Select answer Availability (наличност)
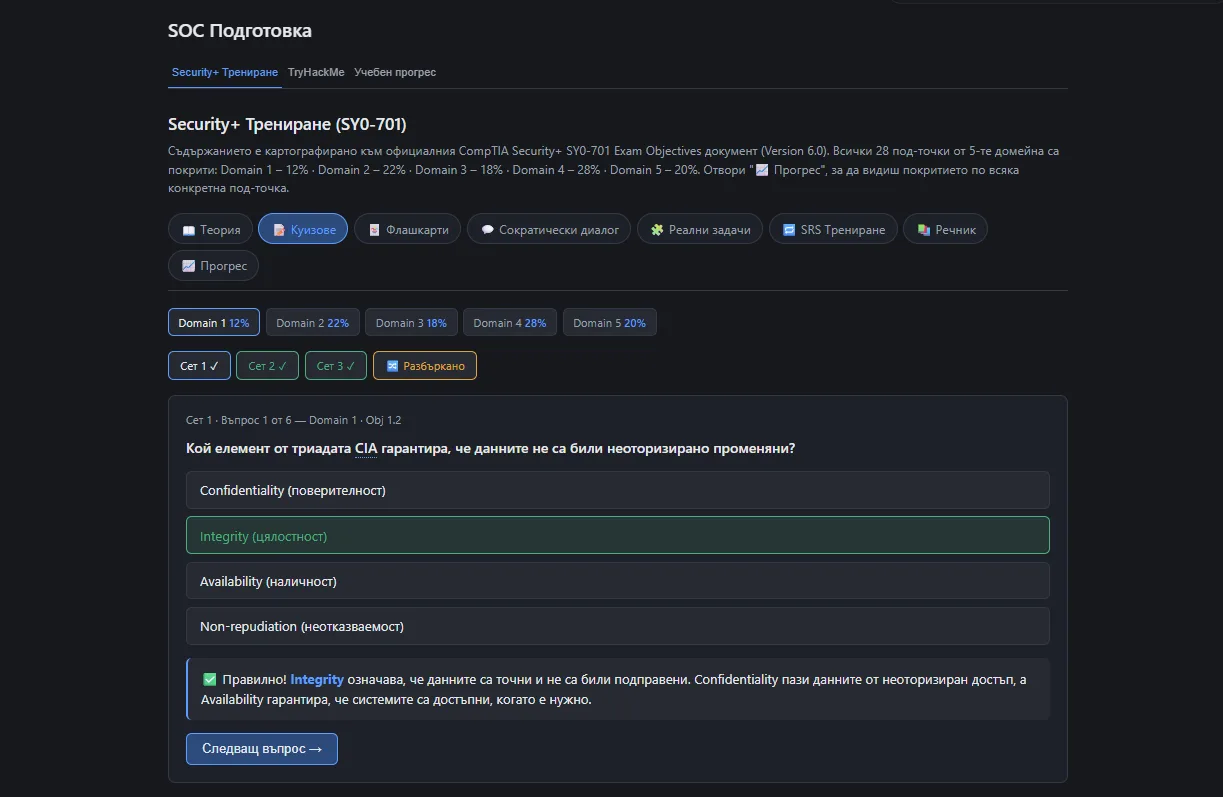The height and width of the screenshot is (797, 1223). [617, 581]
